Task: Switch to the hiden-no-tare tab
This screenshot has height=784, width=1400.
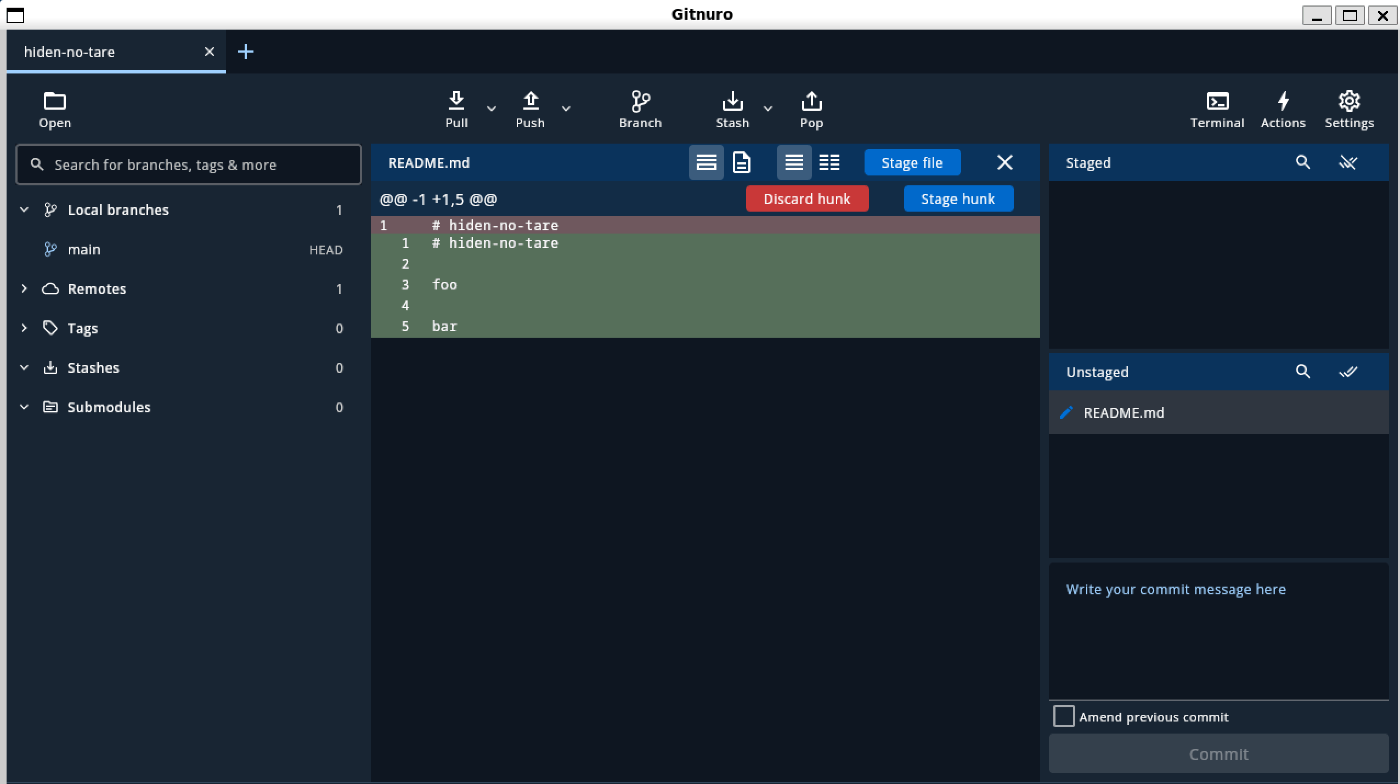Action: click(x=116, y=51)
